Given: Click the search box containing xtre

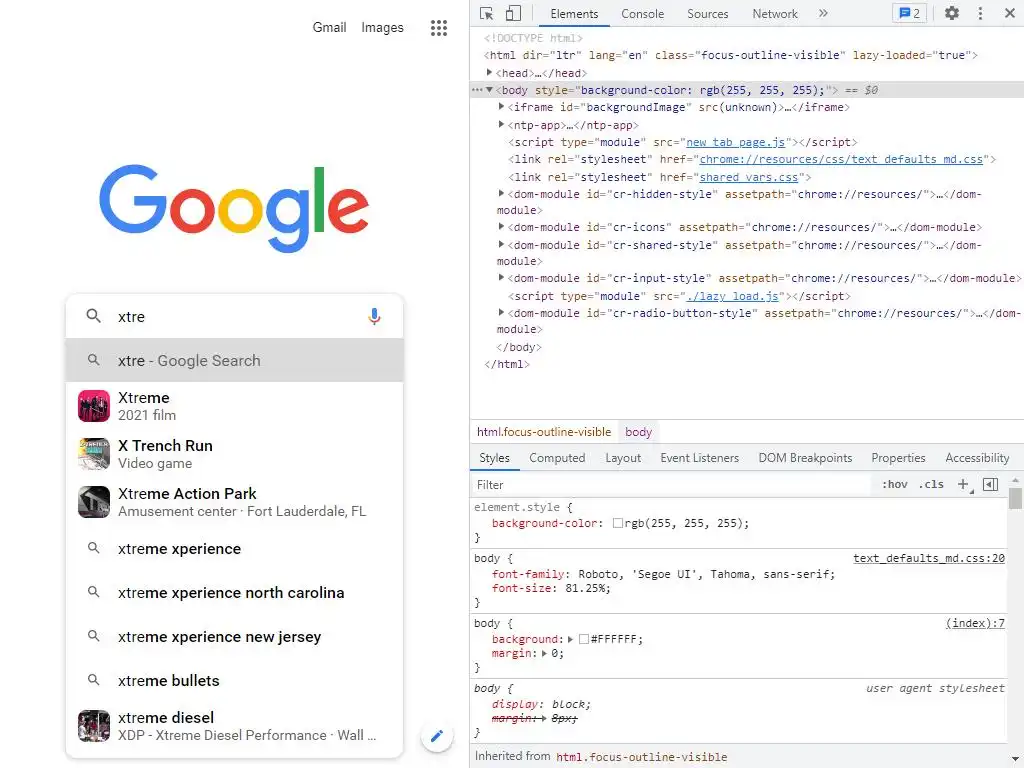Looking at the screenshot, I should 234,317.
